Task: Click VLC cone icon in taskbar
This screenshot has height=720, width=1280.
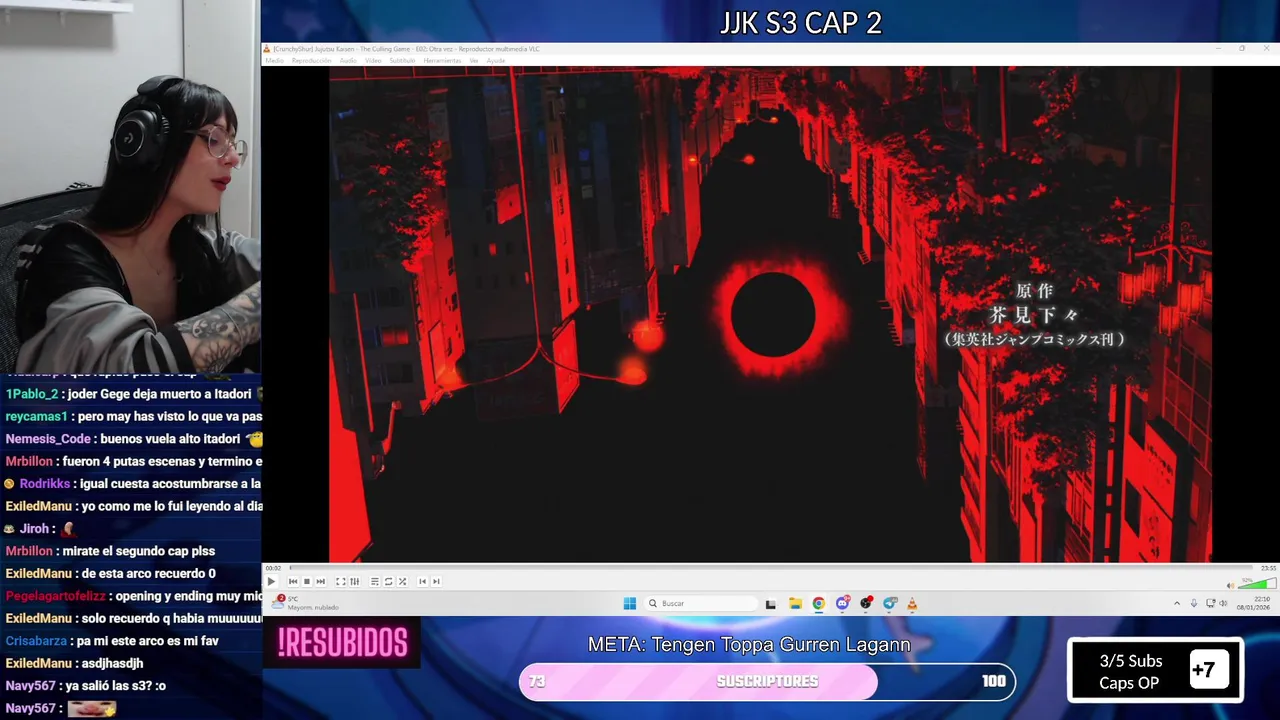Action: [912, 603]
